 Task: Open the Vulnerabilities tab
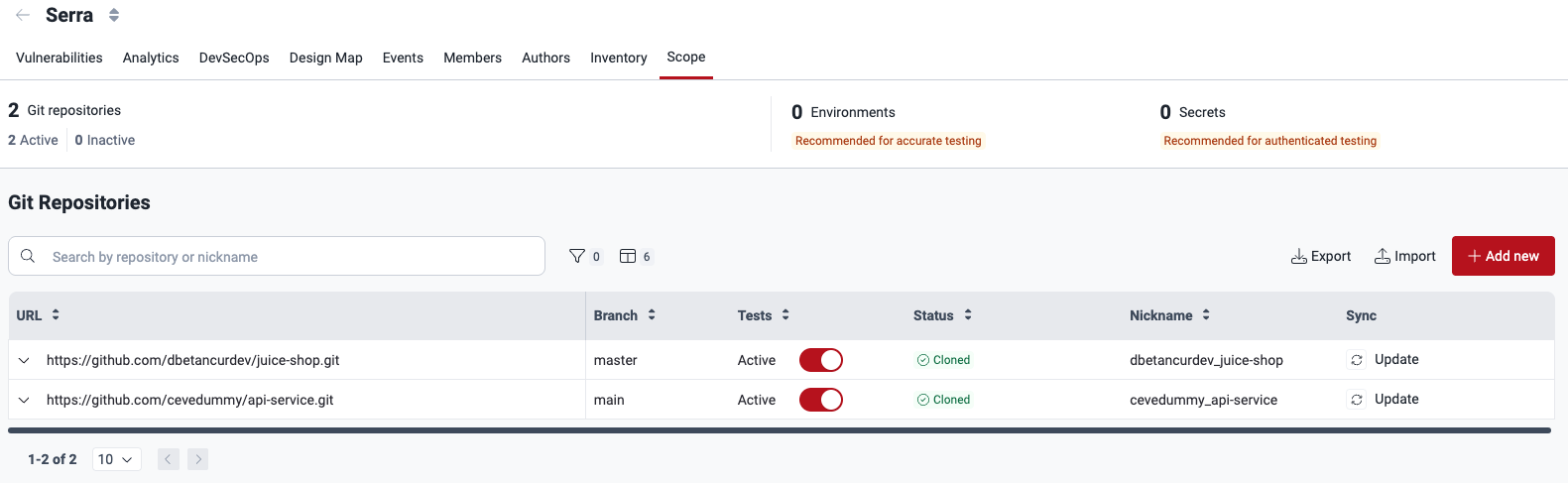click(60, 58)
